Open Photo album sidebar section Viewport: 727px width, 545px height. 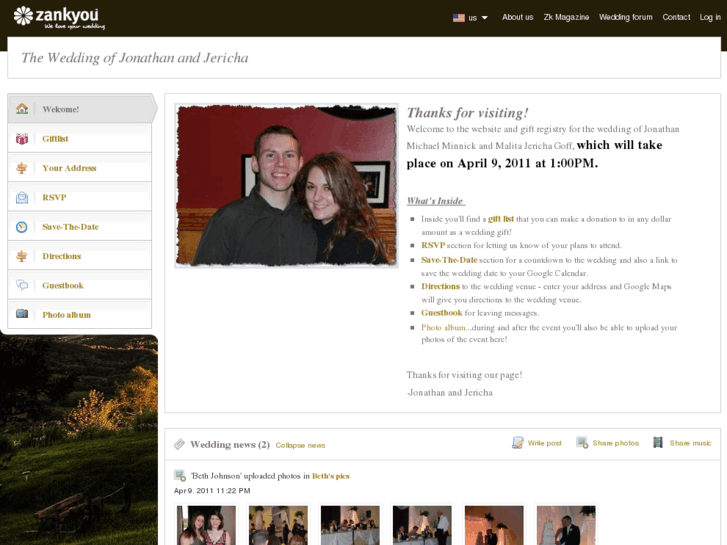click(79, 314)
